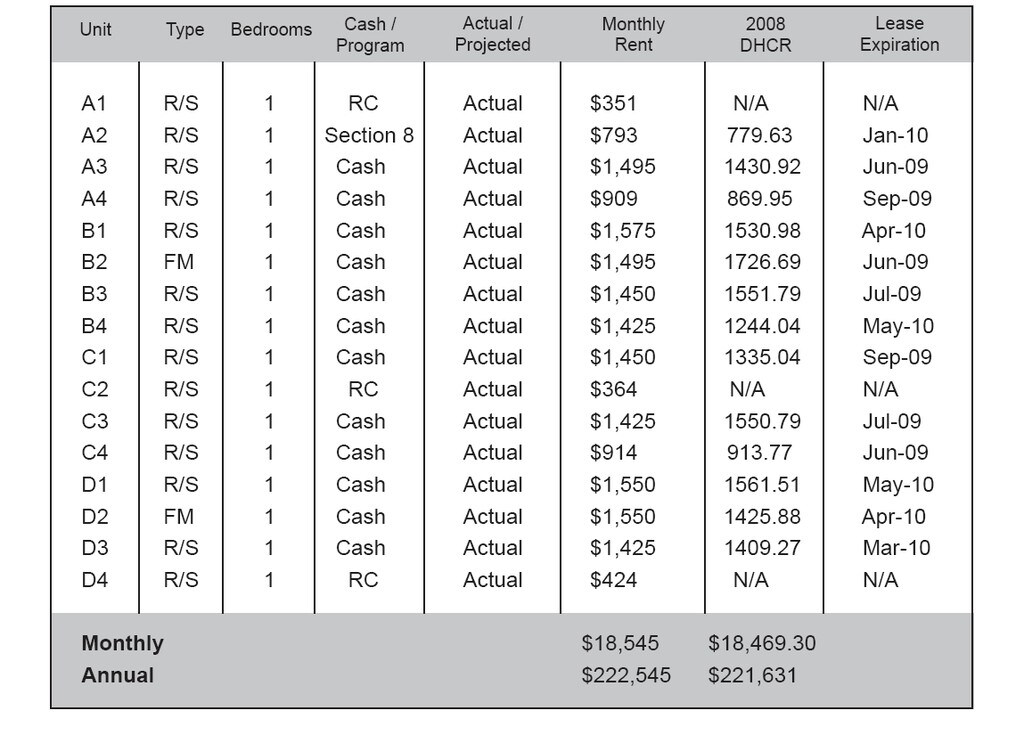Click the $18,469.30 DHCR monthly total
Image resolution: width=1024 pixels, height=735 pixels.
tap(762, 644)
